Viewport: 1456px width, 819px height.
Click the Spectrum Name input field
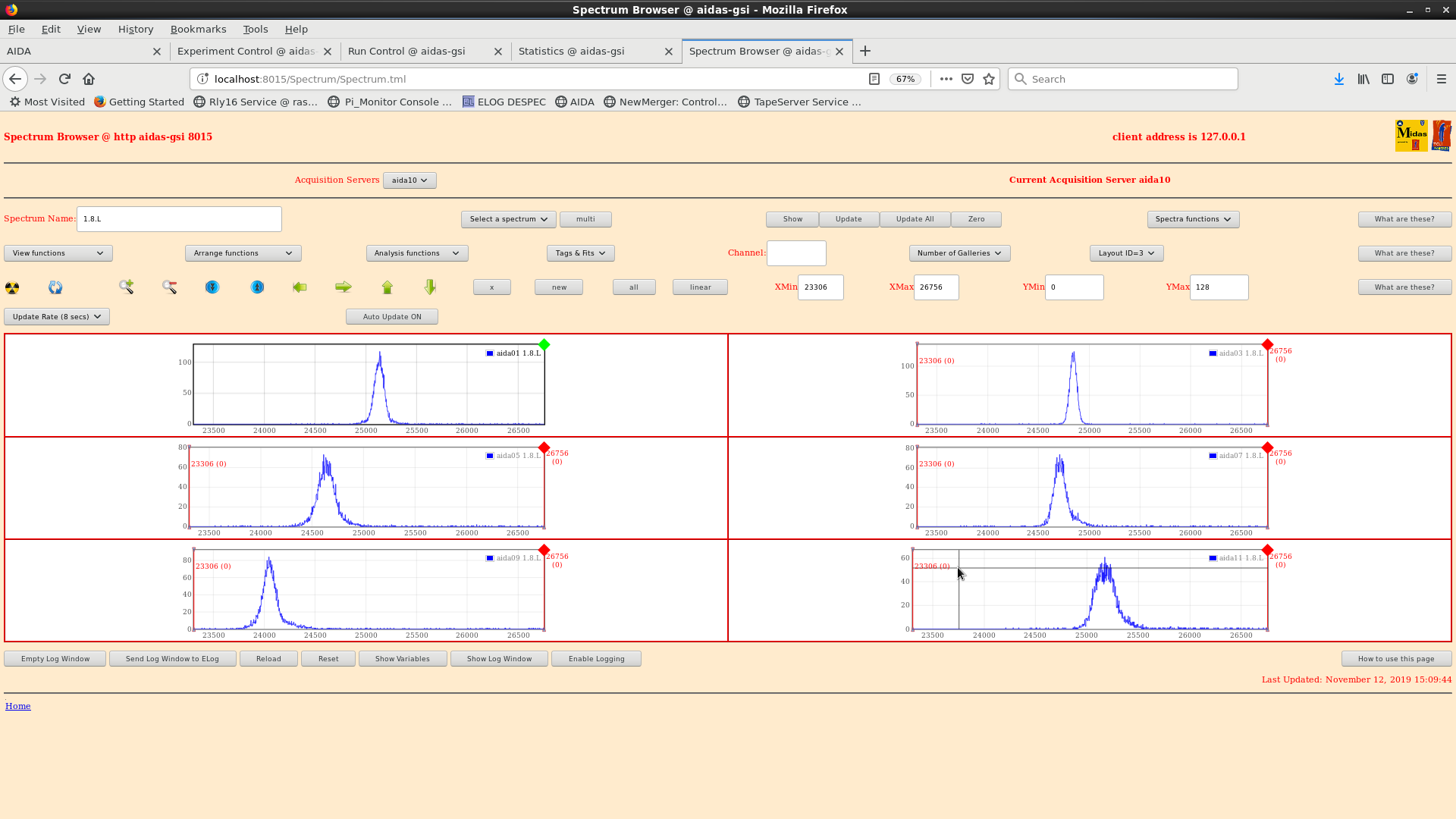point(179,219)
